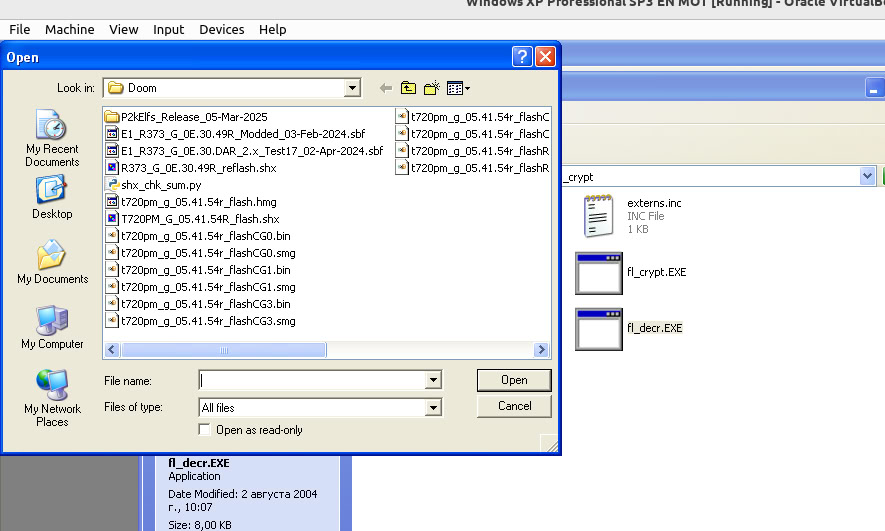Select t720pm_g_05.41.54r_flashCG1.bin file
885x531 pixels.
(198, 270)
